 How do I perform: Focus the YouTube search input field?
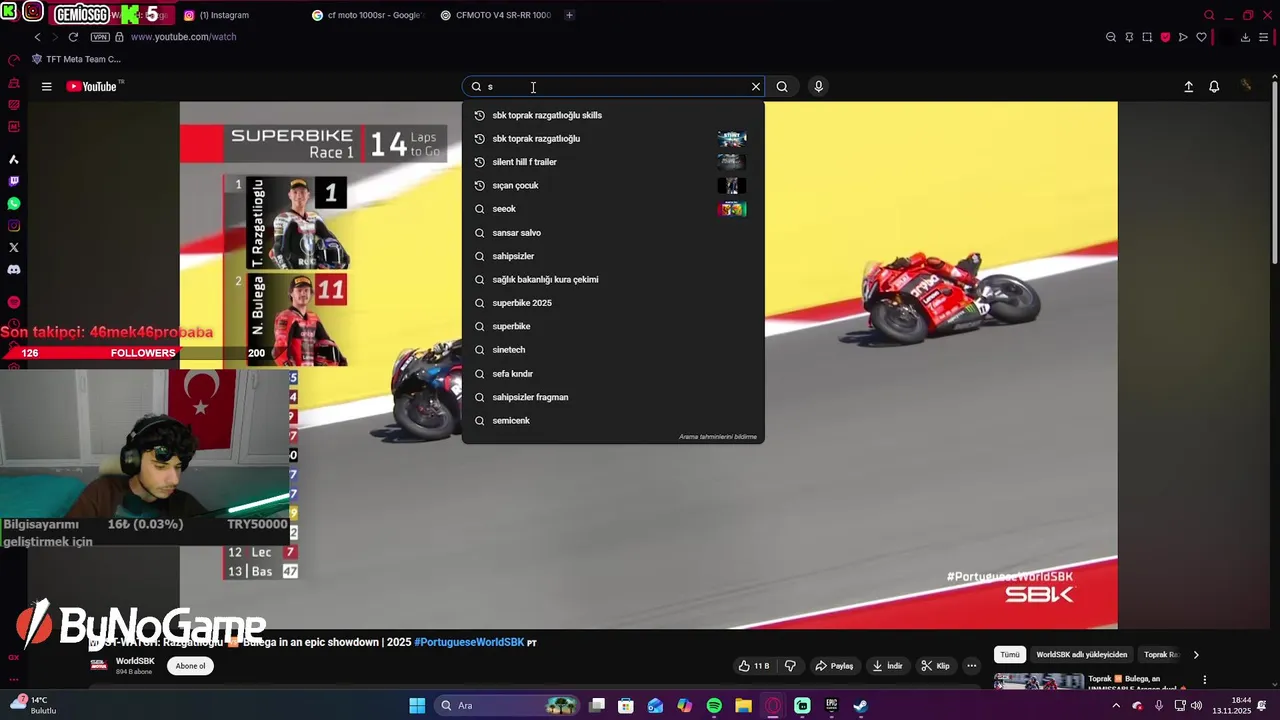pos(615,87)
